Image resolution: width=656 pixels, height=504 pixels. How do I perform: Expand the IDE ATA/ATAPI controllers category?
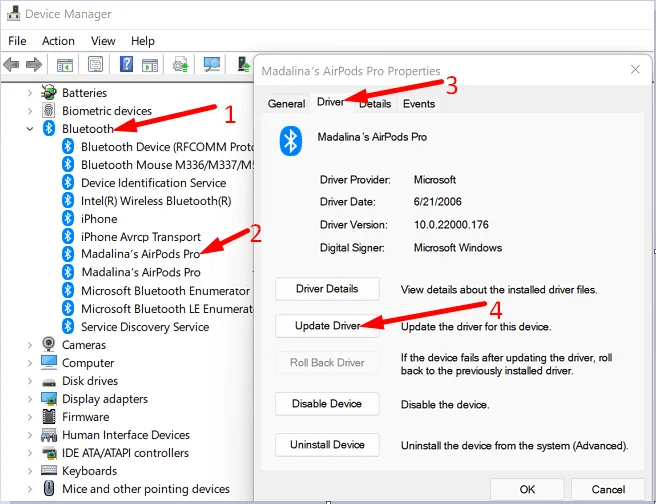(x=30, y=453)
